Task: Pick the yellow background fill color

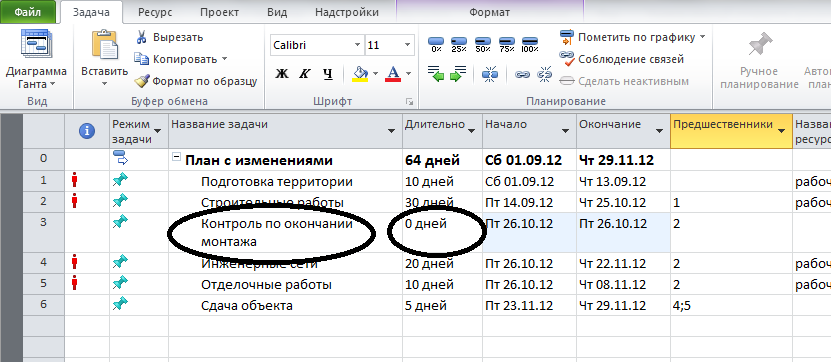Action: click(360, 74)
